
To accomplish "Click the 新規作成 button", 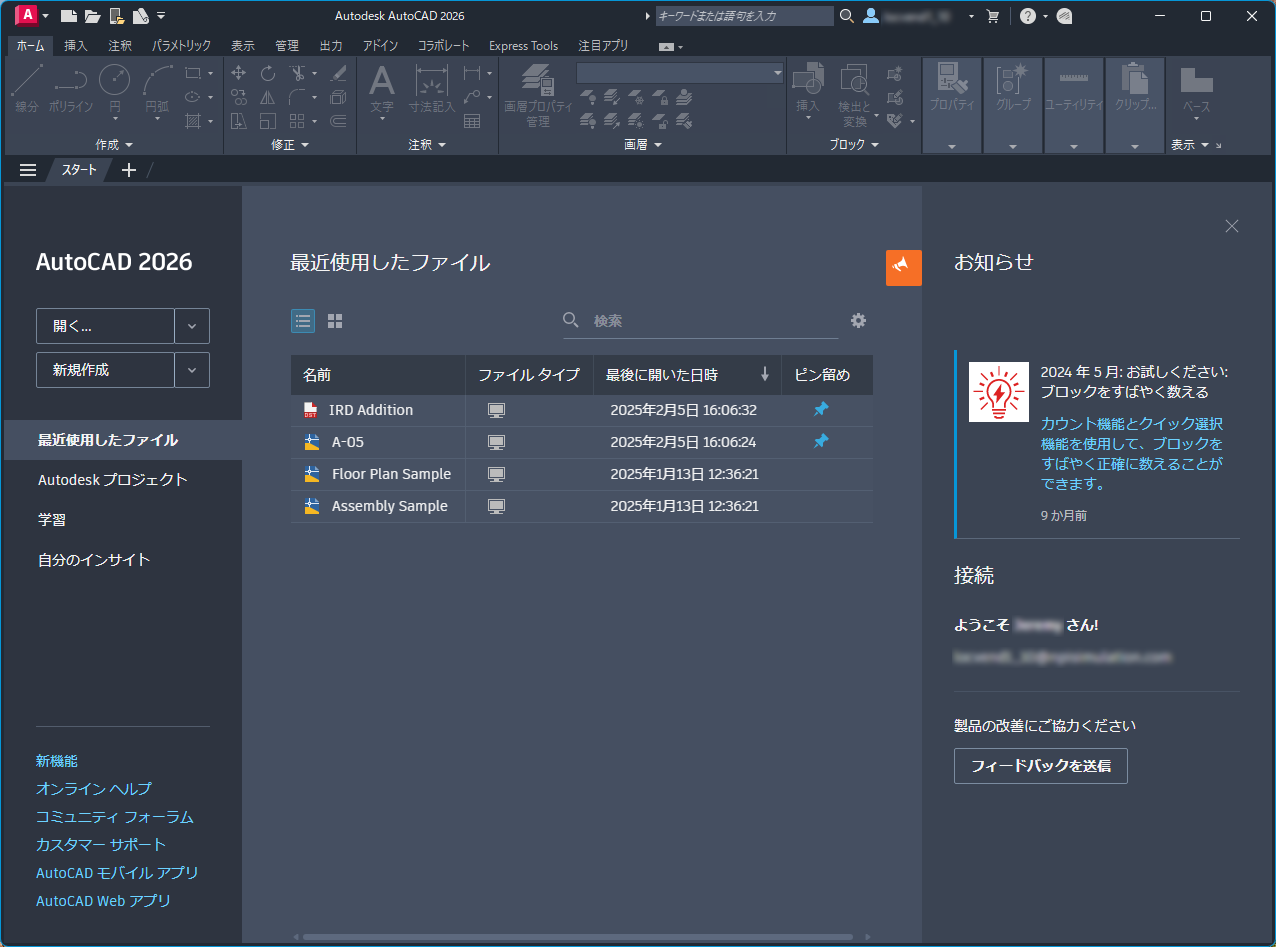I will click(x=105, y=370).
